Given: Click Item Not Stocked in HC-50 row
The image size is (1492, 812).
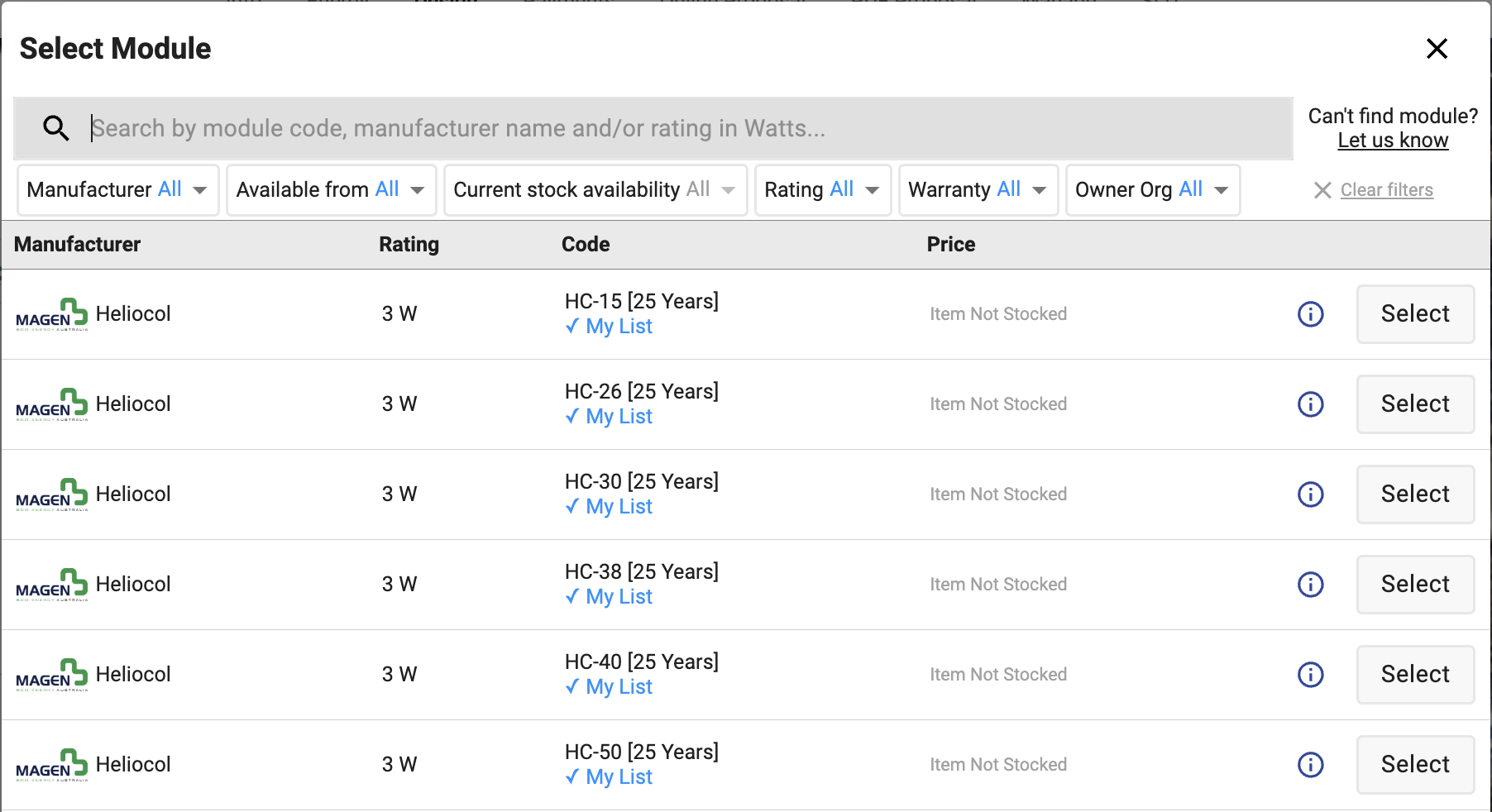Looking at the screenshot, I should [998, 765].
